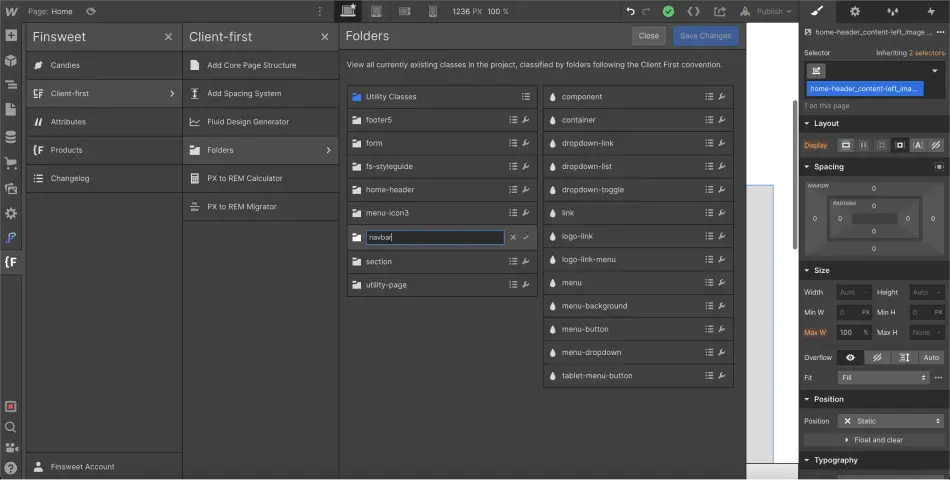Click wrench icon for menu-button class
This screenshot has width=950, height=480.
(x=722, y=329)
